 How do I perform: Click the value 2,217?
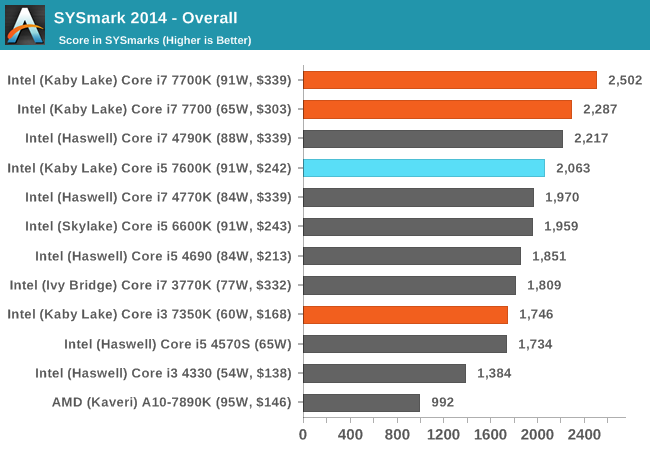tap(591, 138)
